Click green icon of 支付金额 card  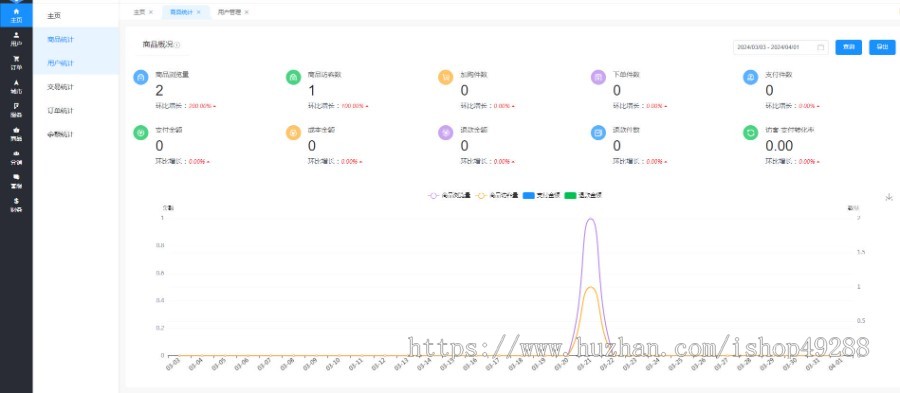tap(141, 133)
